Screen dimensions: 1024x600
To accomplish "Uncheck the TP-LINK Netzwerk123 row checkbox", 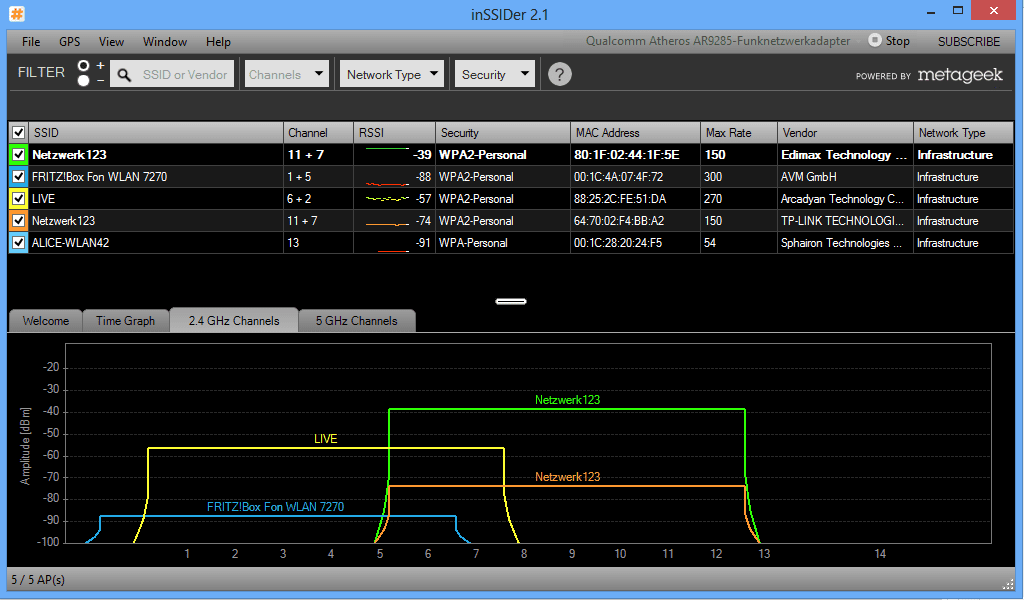I will pos(18,221).
